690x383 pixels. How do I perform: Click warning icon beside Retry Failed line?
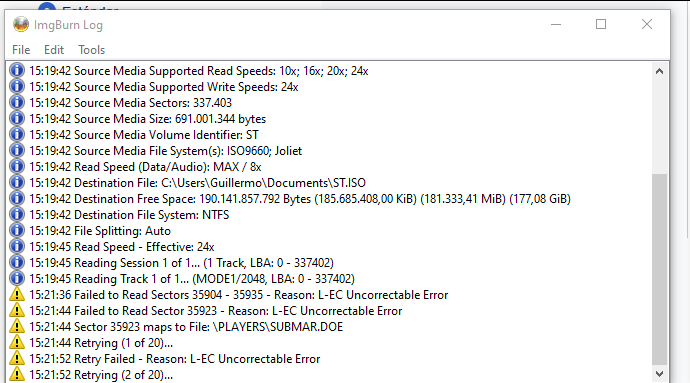tap(17, 358)
